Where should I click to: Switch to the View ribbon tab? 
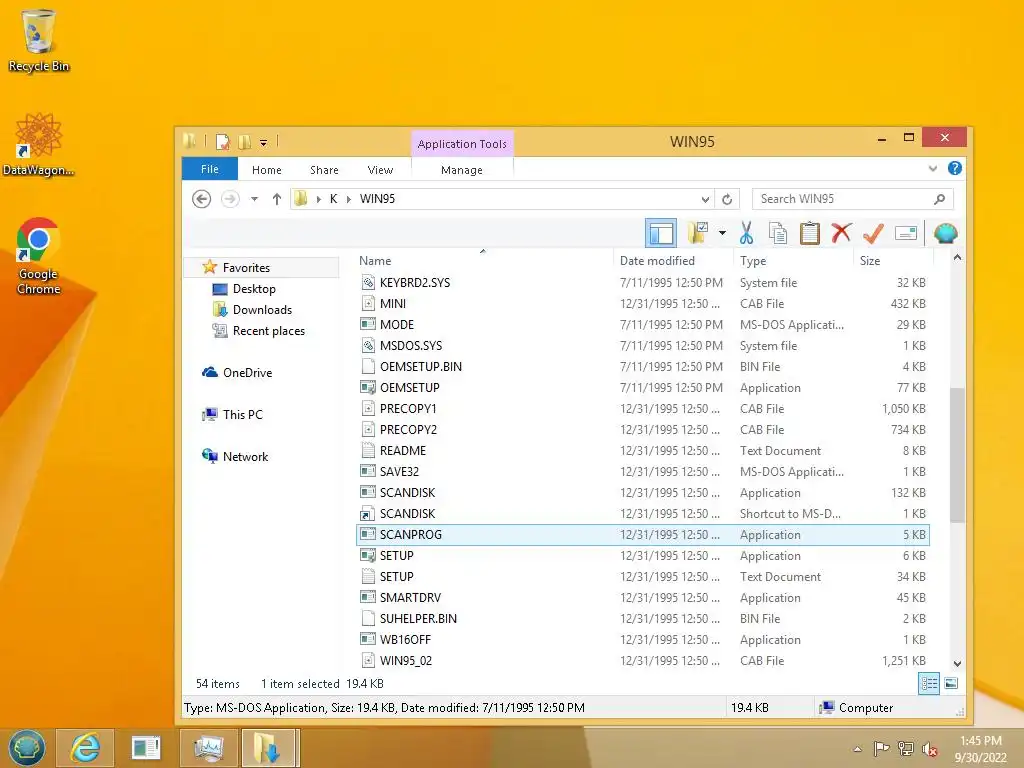coord(380,170)
